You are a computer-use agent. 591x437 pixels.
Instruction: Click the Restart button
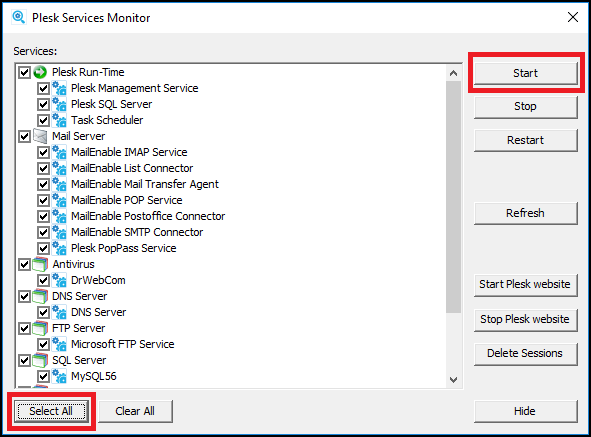point(525,140)
